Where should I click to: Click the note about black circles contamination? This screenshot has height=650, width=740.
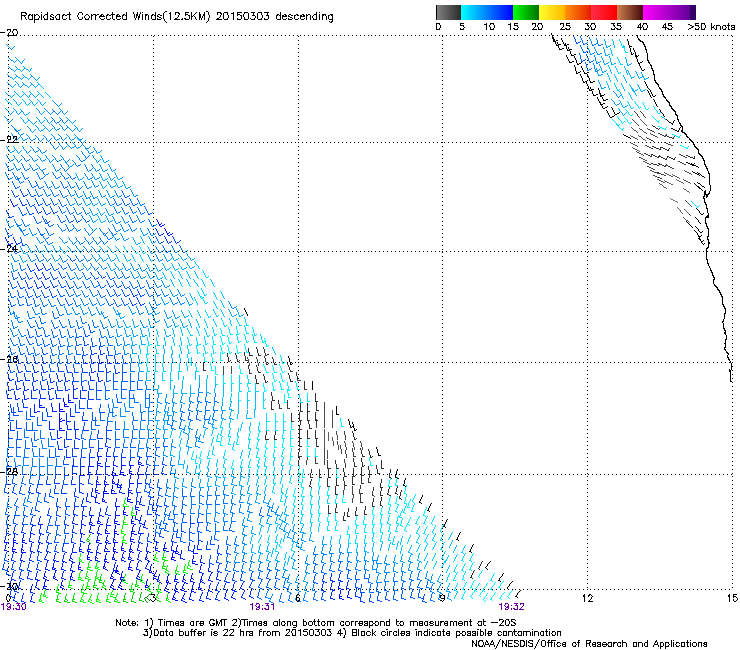(x=456, y=633)
